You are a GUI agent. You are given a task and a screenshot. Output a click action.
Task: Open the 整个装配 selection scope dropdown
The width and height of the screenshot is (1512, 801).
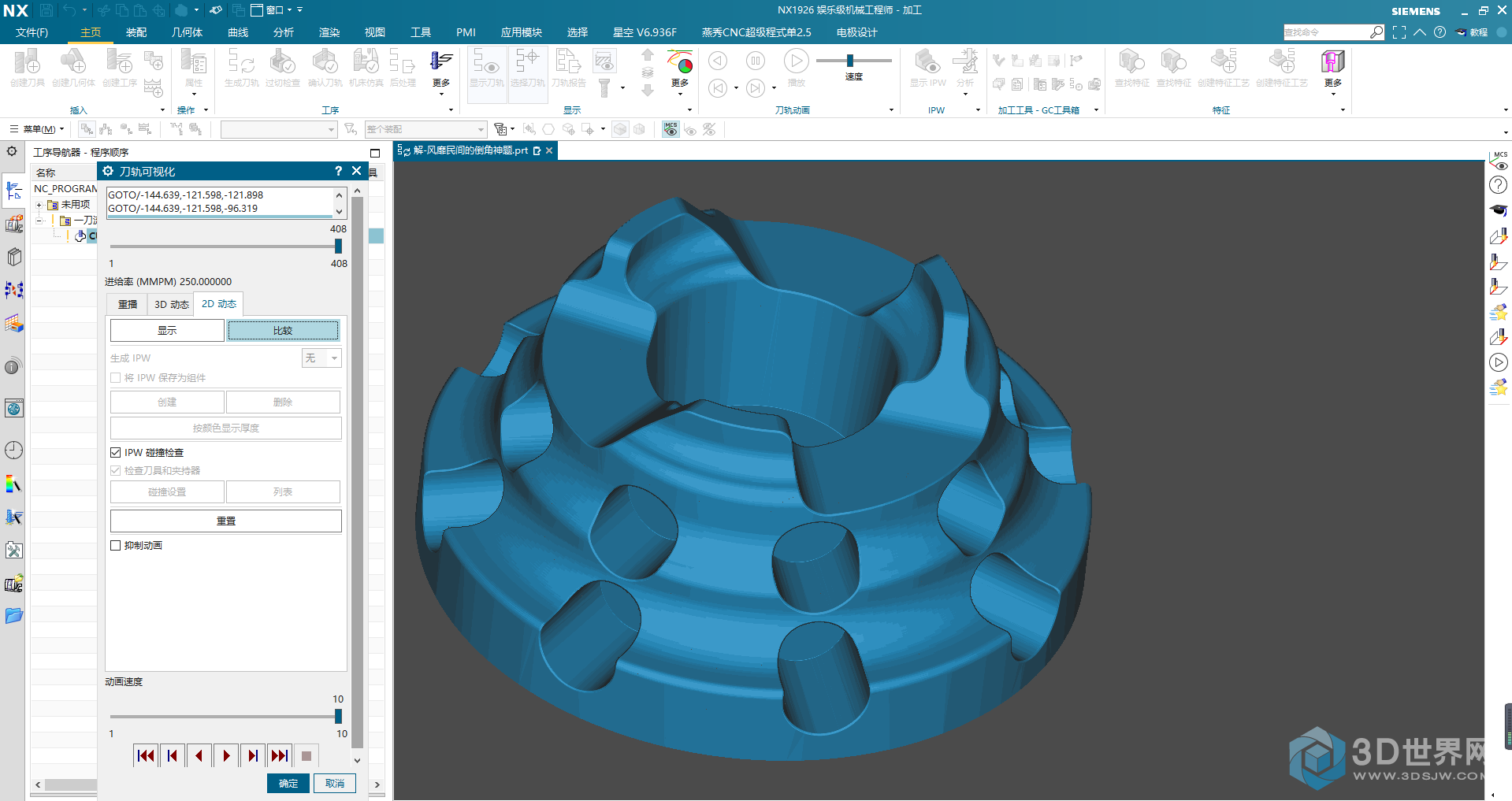pos(425,129)
